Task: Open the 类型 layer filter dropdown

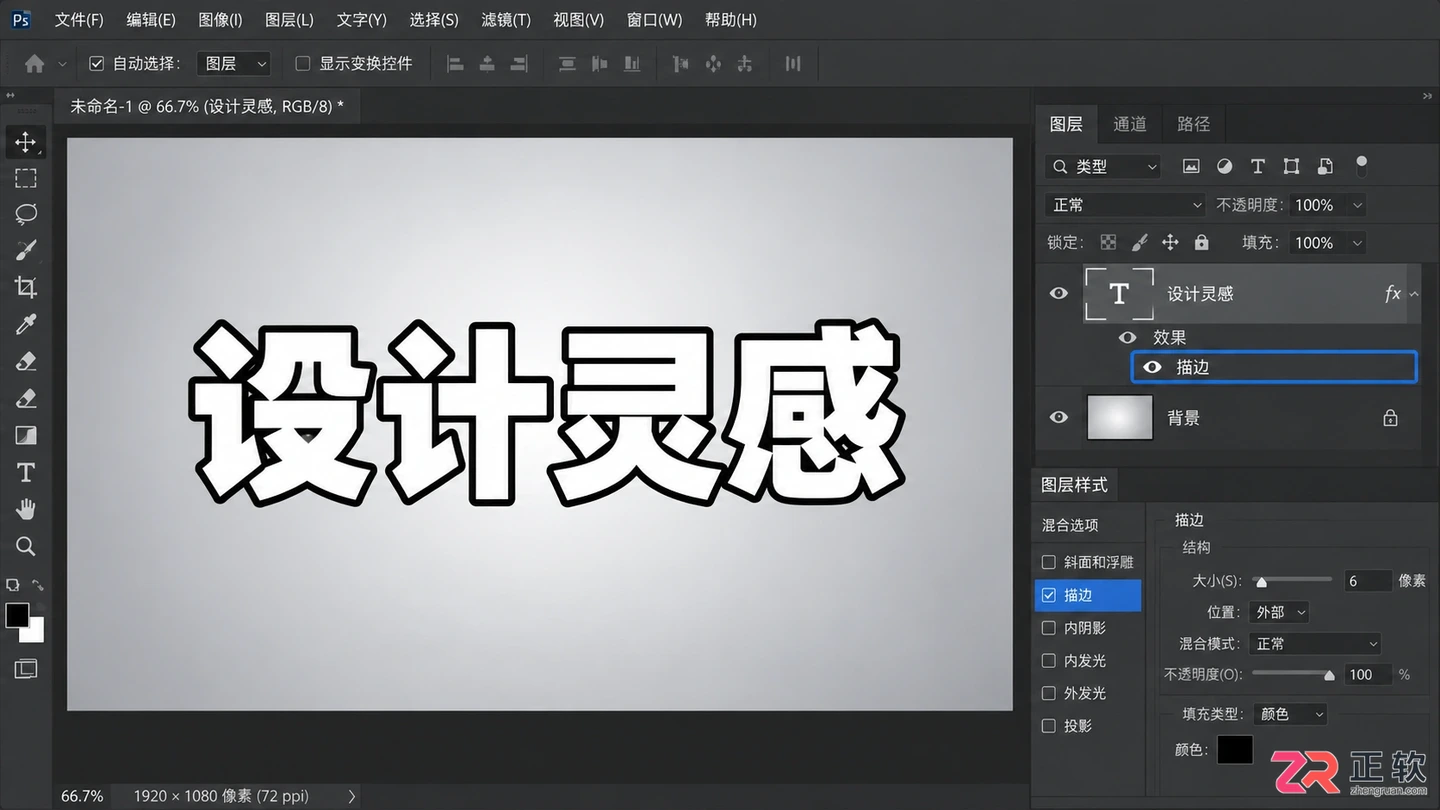Action: click(1103, 167)
